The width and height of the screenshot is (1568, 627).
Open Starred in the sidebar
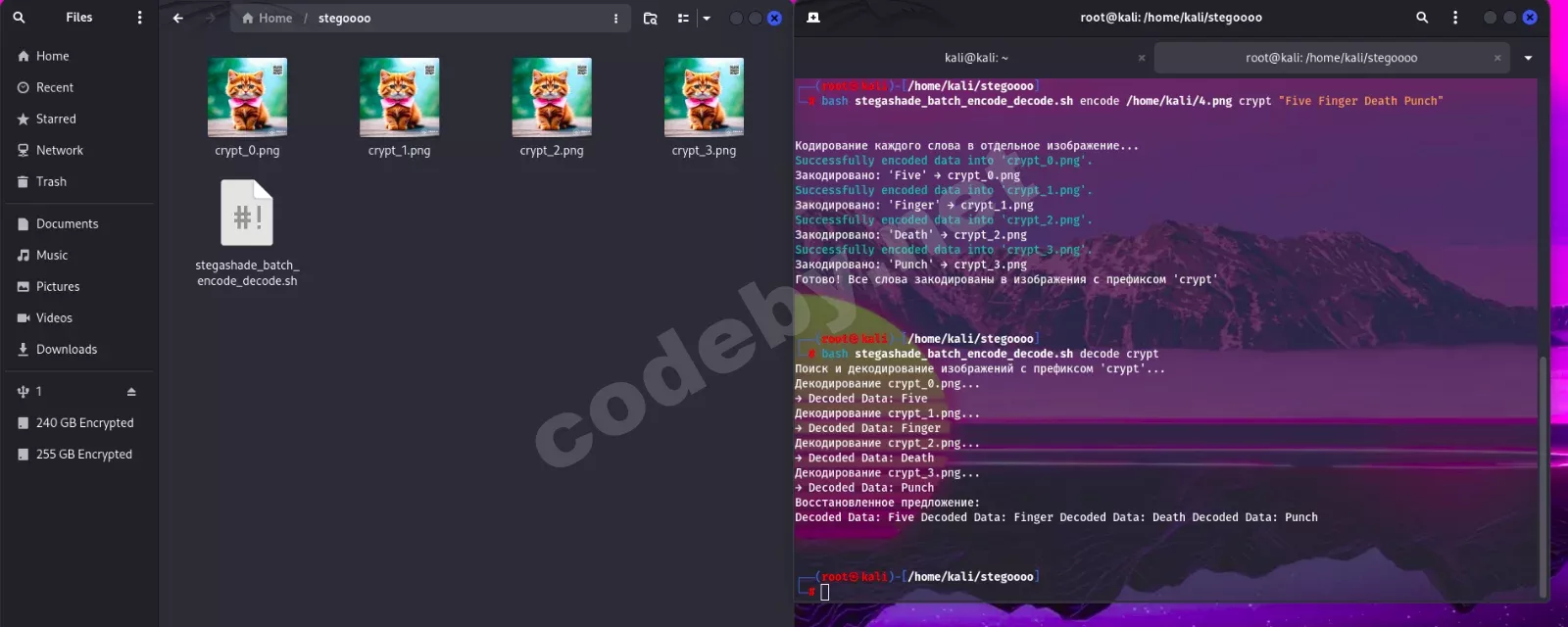(78, 119)
